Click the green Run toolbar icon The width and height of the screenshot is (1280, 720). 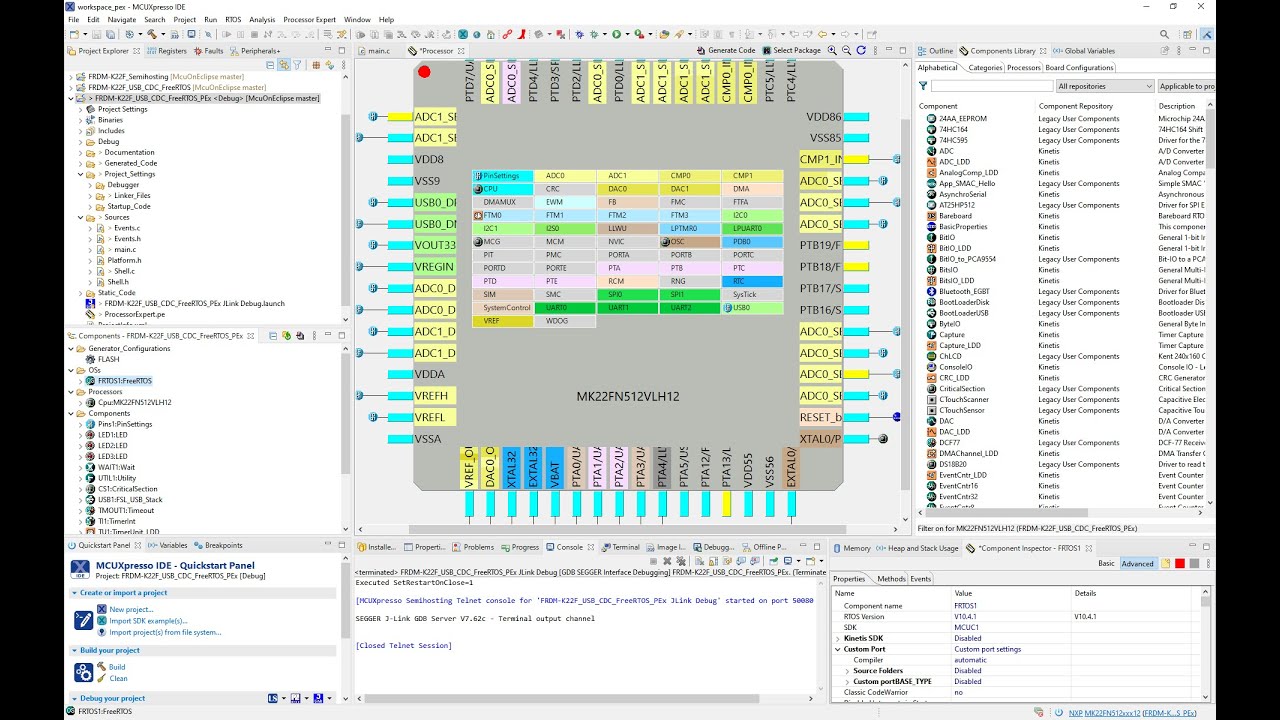coord(616,34)
